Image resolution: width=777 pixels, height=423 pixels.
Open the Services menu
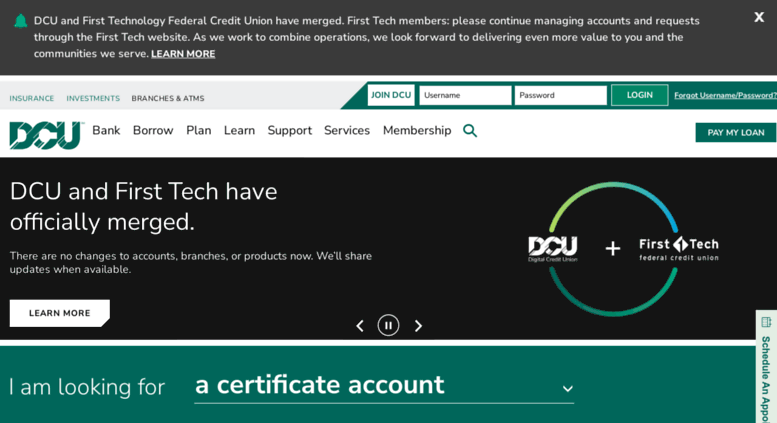347,130
